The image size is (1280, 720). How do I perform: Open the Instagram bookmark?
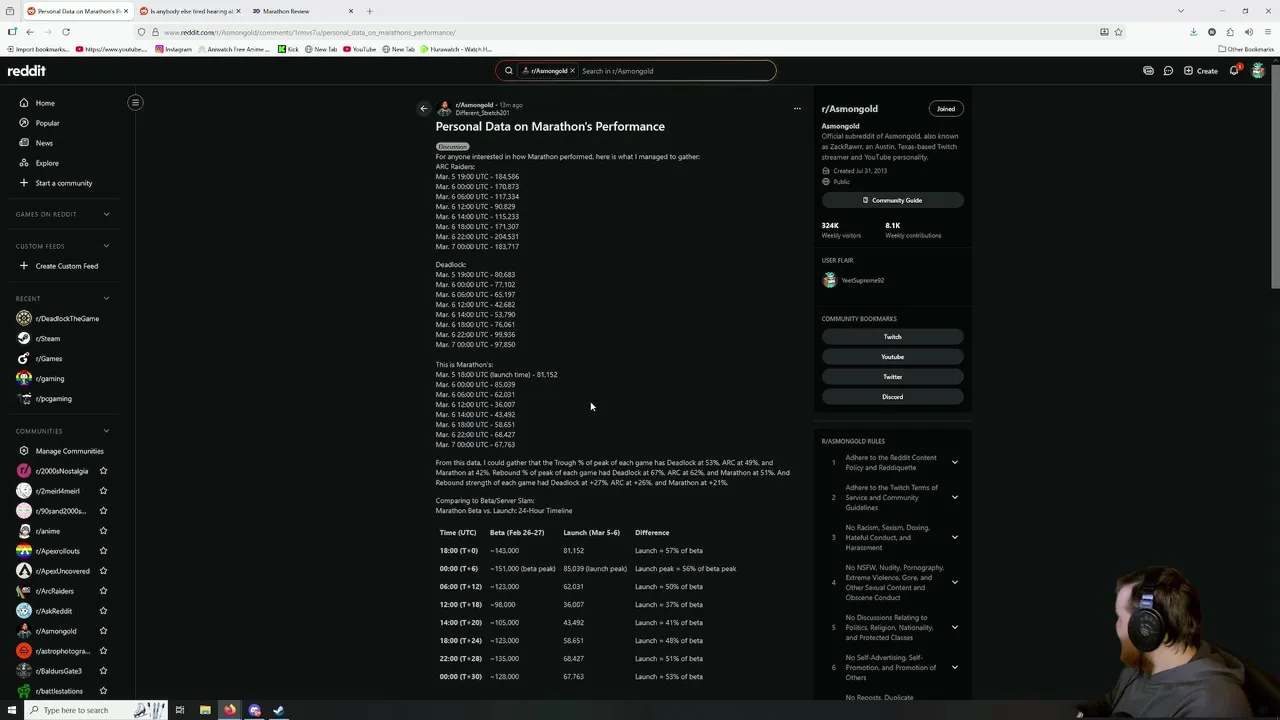point(173,49)
